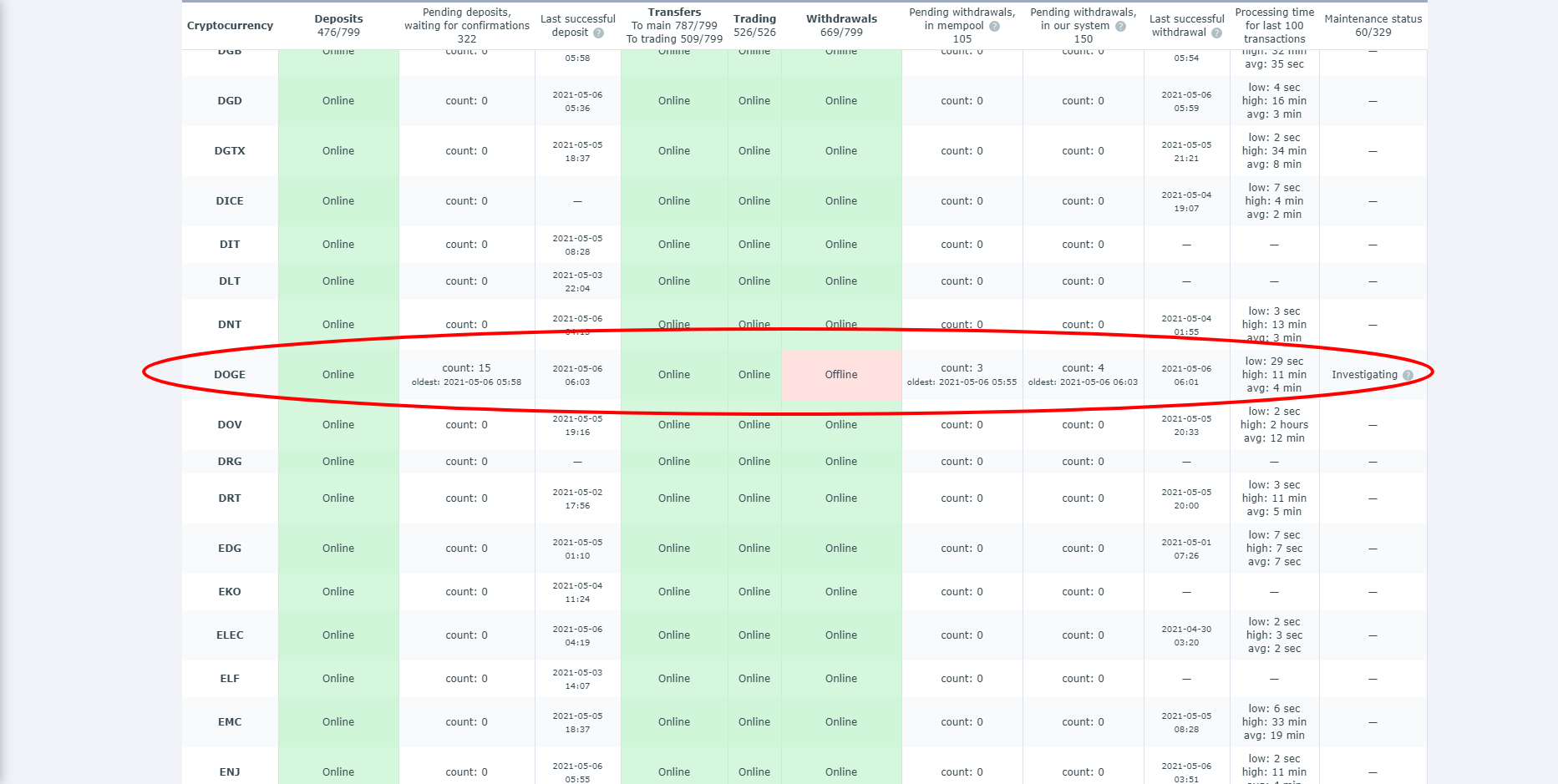Viewport: 1558px width, 784px height.
Task: Select the EDG ticker name
Action: [230, 549]
